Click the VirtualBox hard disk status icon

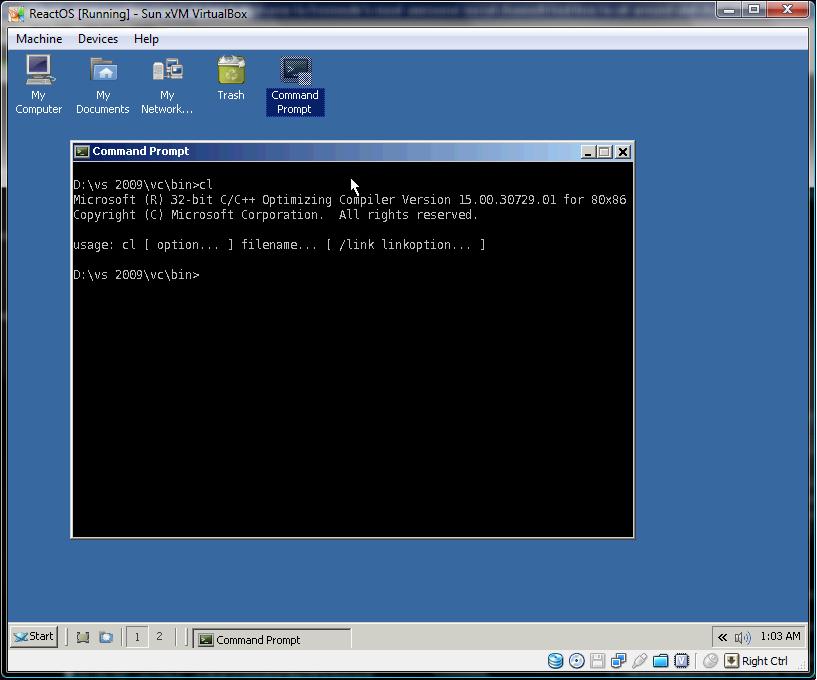(x=555, y=661)
